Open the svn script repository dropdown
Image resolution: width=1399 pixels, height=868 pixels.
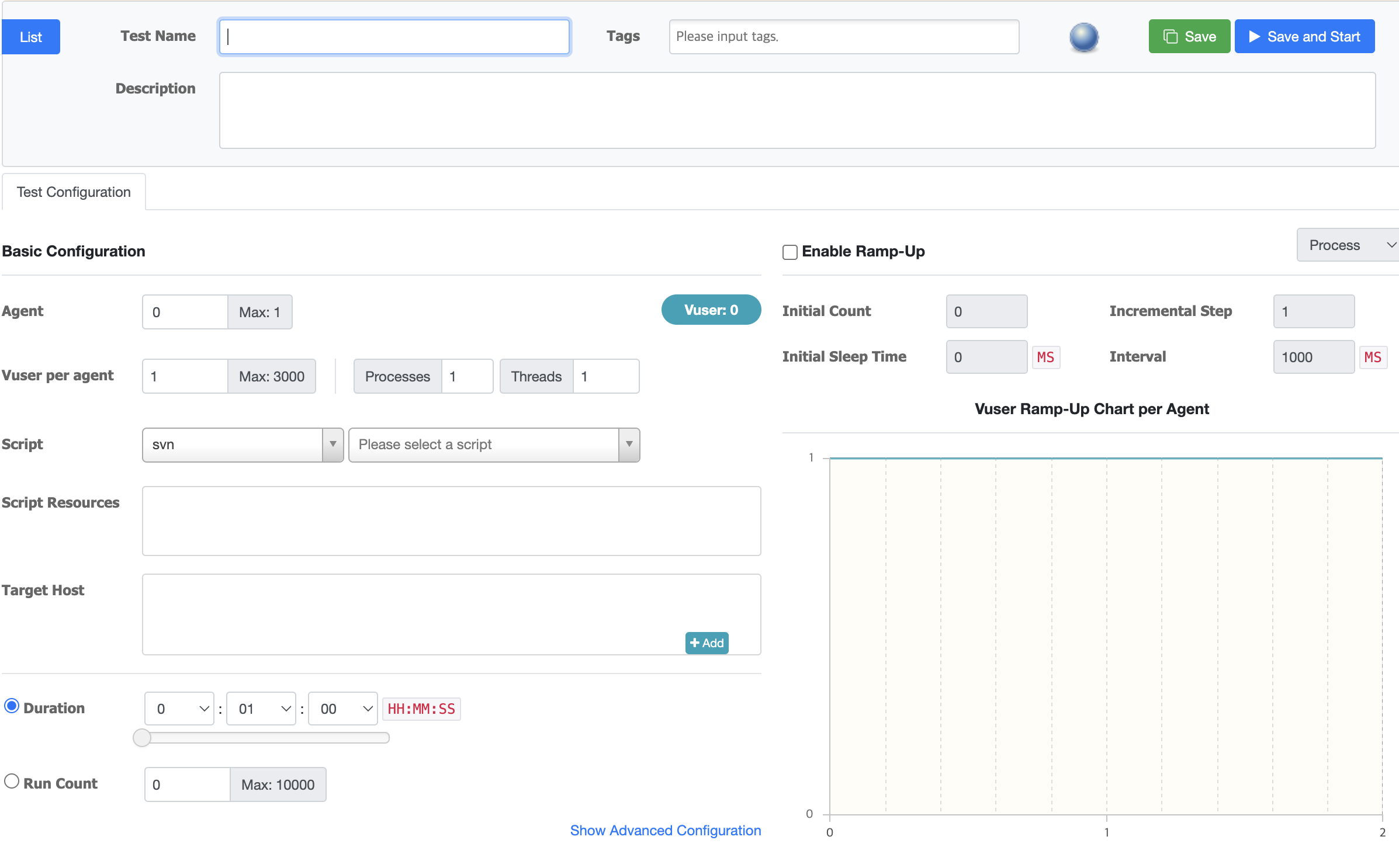coord(242,445)
